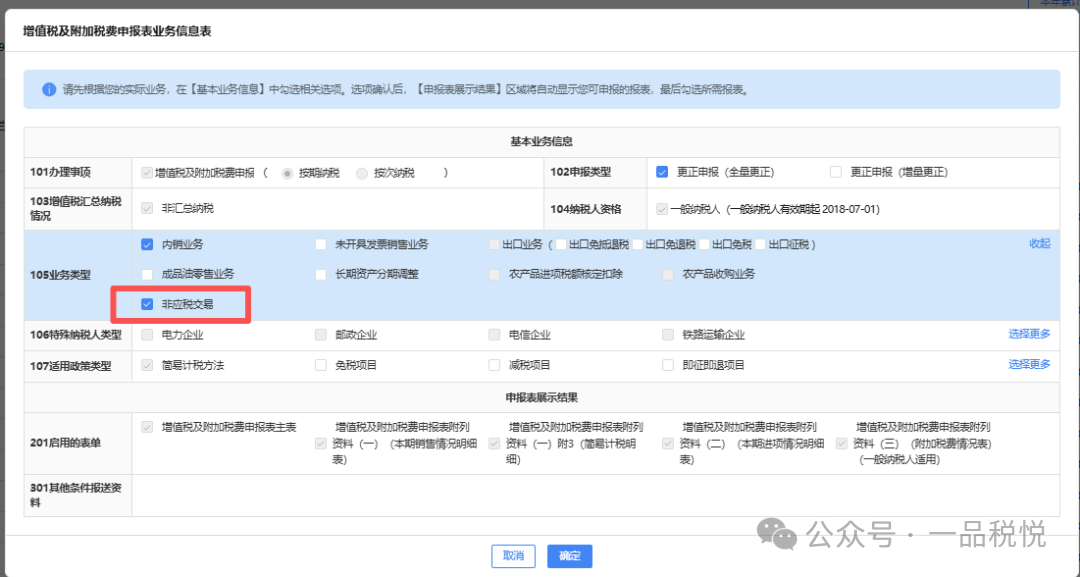Check the 出口免退税 checkbox
The width and height of the screenshot is (1080, 577).
pyautogui.click(x=638, y=244)
